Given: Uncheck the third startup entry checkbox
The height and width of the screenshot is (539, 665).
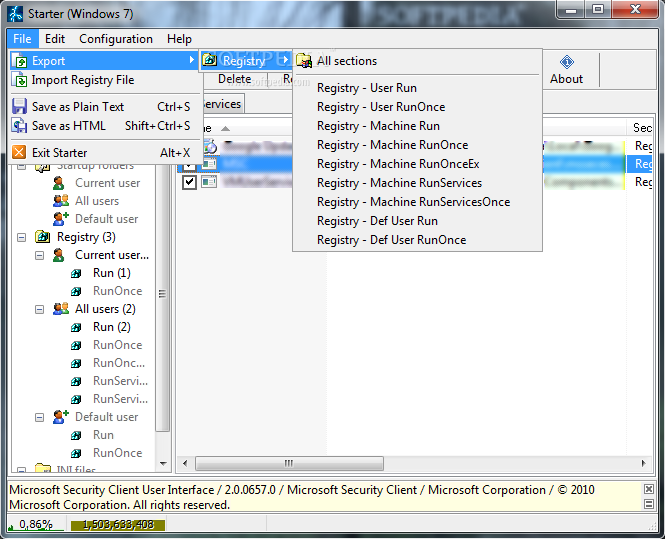Looking at the screenshot, I should (x=189, y=182).
